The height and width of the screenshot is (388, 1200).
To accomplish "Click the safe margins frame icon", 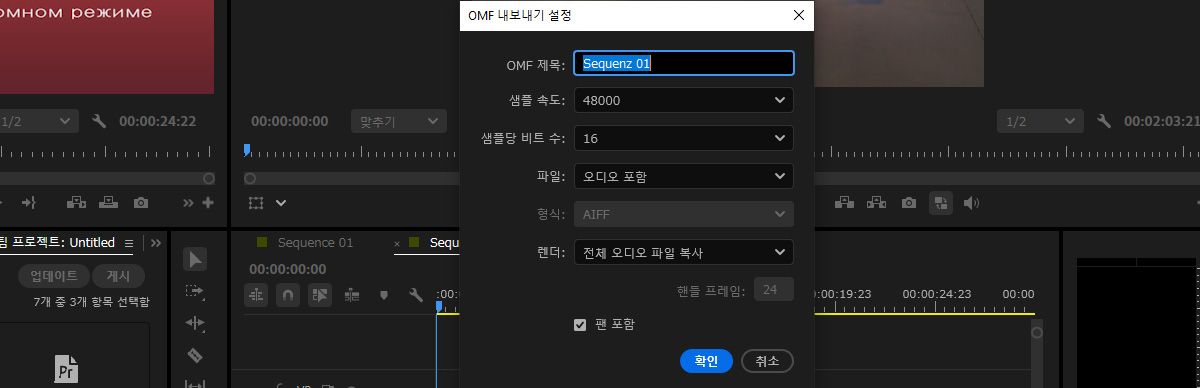I will (x=256, y=202).
